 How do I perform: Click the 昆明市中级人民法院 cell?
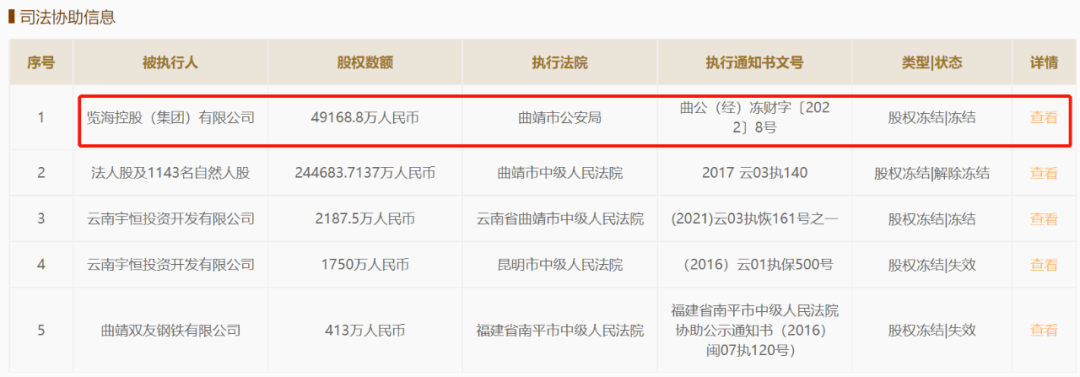pos(559,265)
